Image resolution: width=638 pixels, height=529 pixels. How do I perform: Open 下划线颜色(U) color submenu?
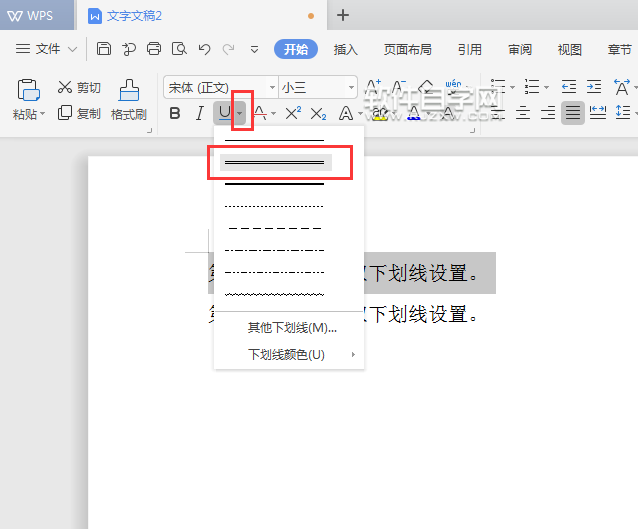[289, 355]
